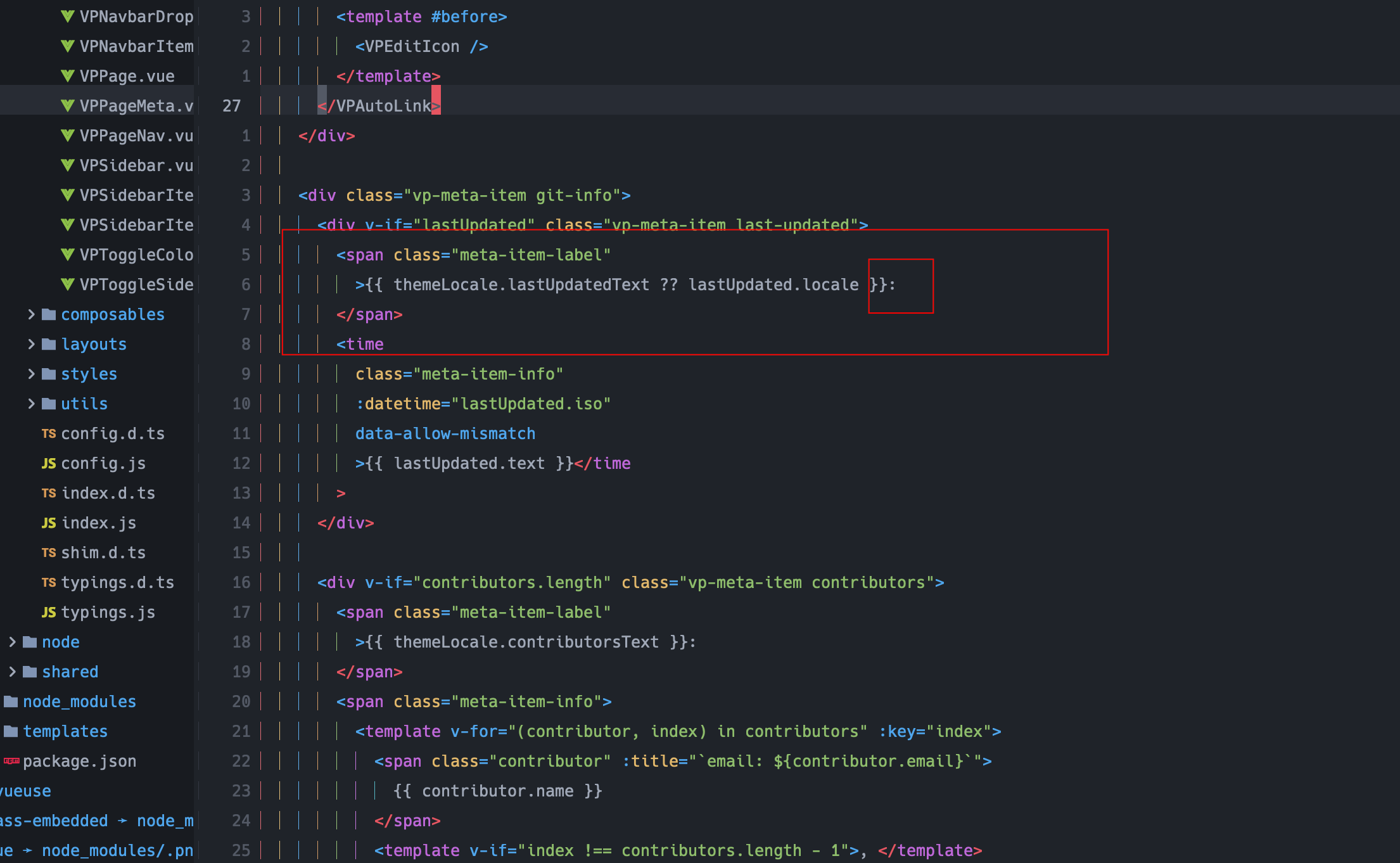1400x863 pixels.
Task: Open VPPageNav.vu in file tree
Action: pos(136,136)
